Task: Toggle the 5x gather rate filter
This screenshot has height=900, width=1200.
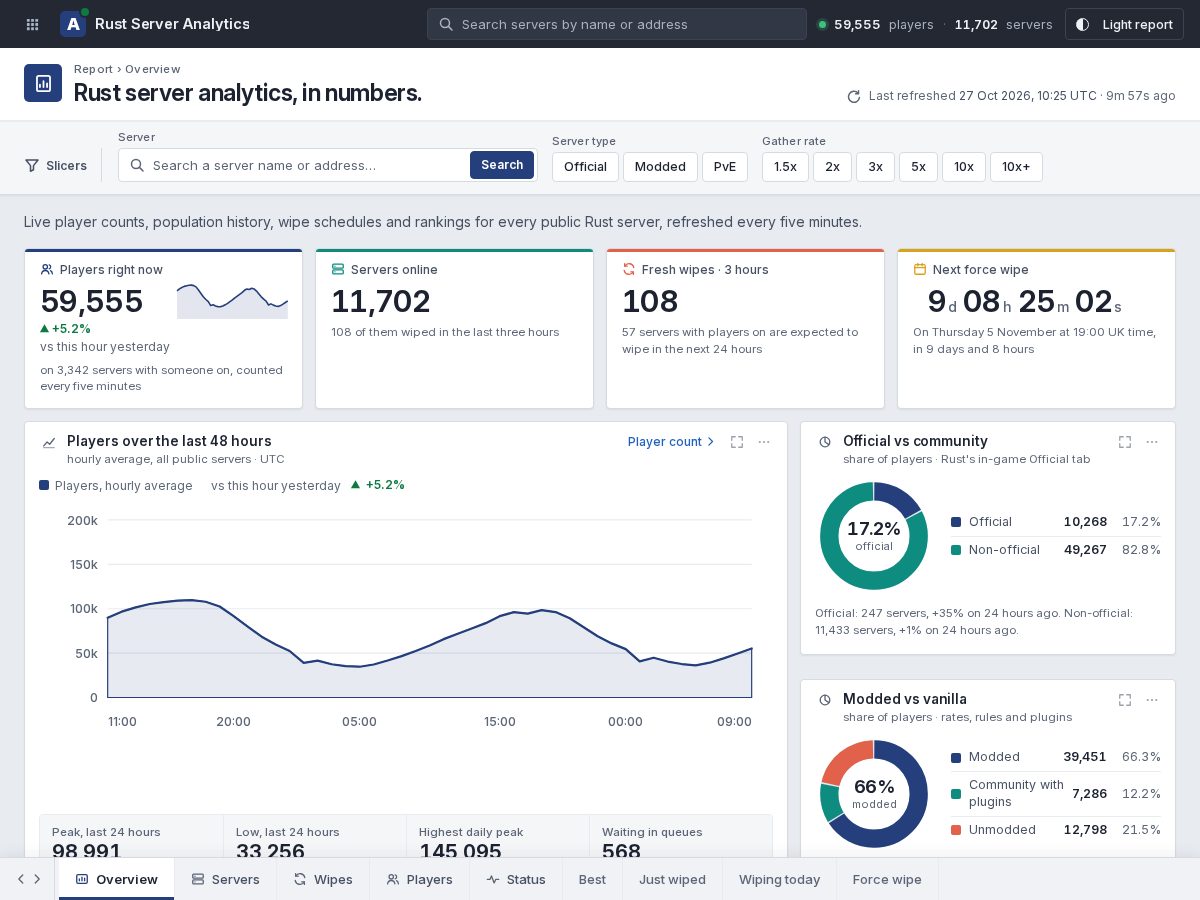Action: tap(918, 167)
